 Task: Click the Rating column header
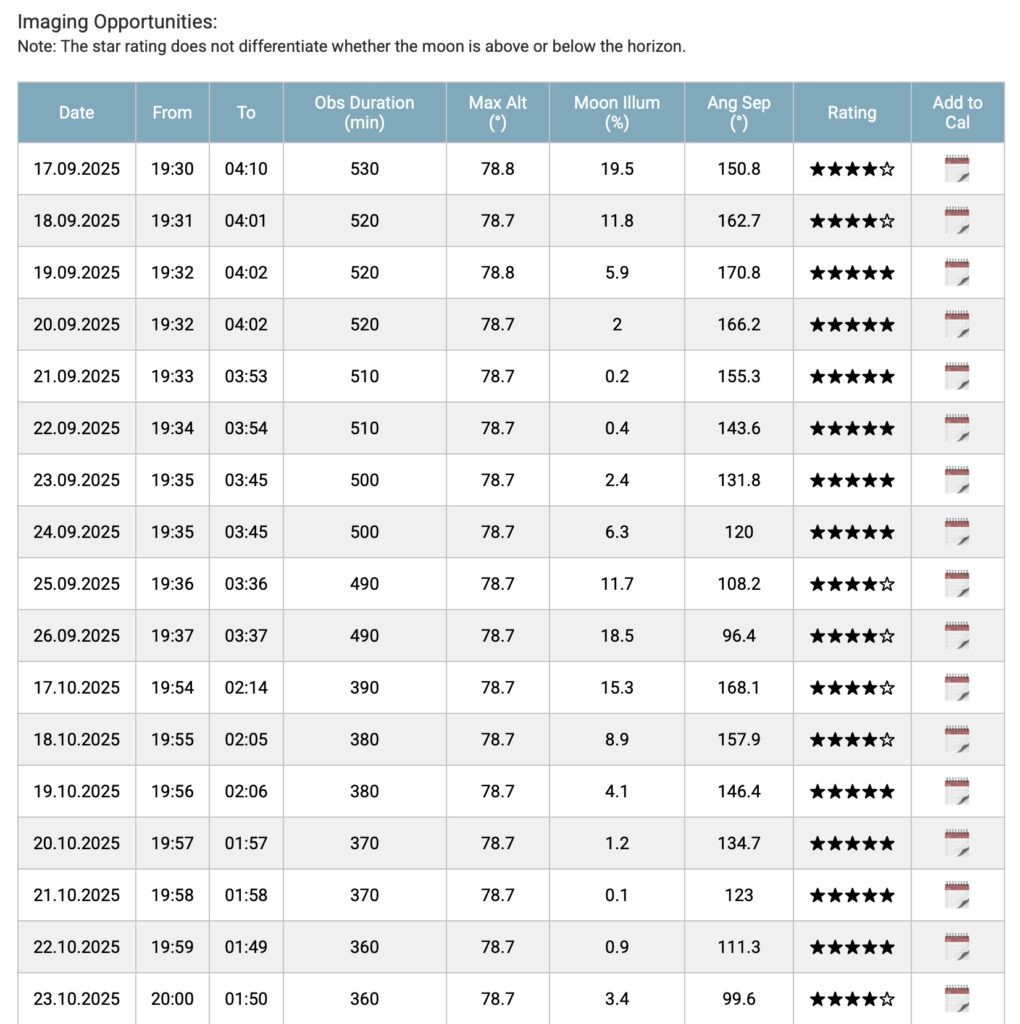851,113
